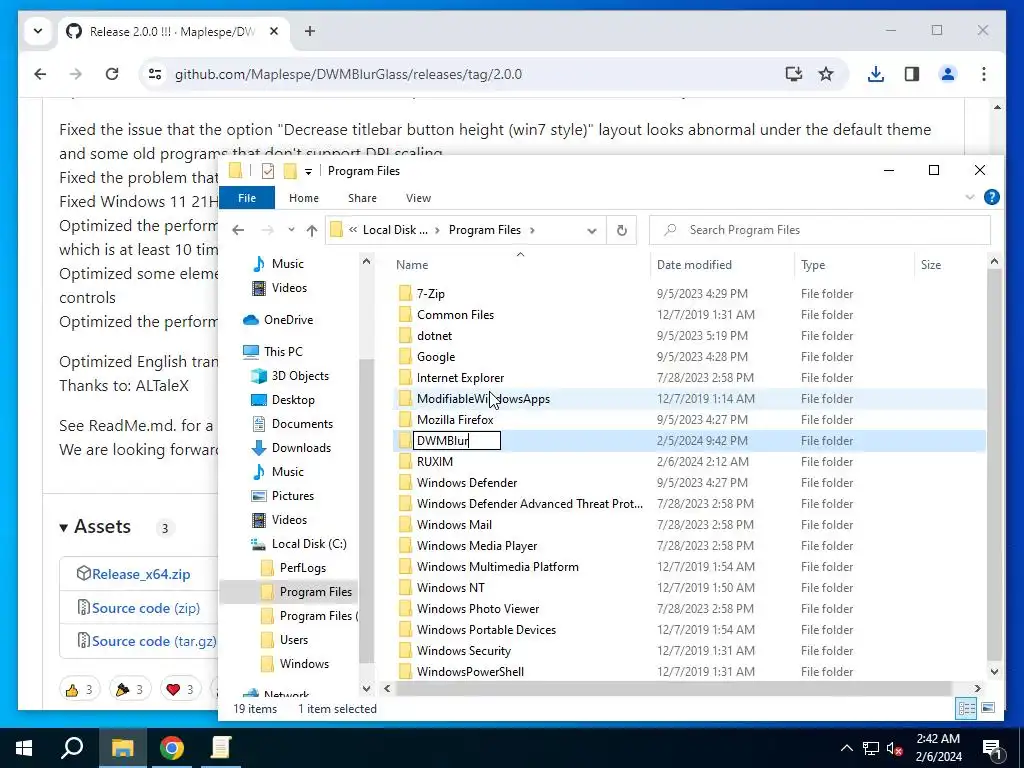
Task: Select OneDrive in navigation pane
Action: coord(289,320)
